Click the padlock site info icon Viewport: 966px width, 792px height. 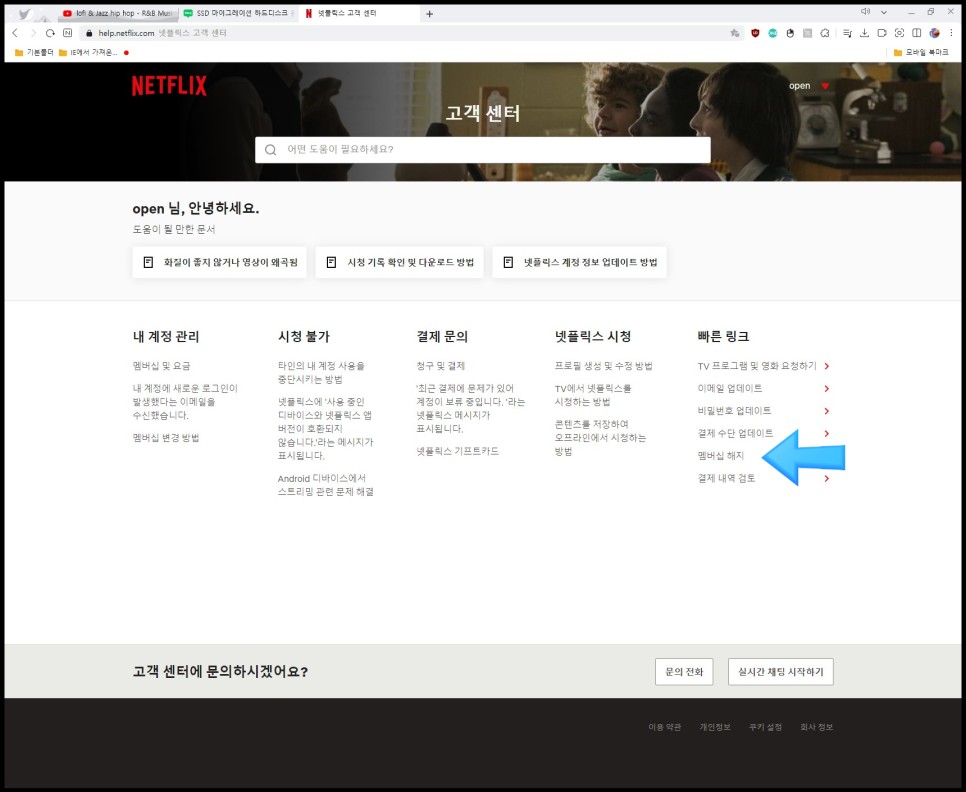[x=89, y=33]
